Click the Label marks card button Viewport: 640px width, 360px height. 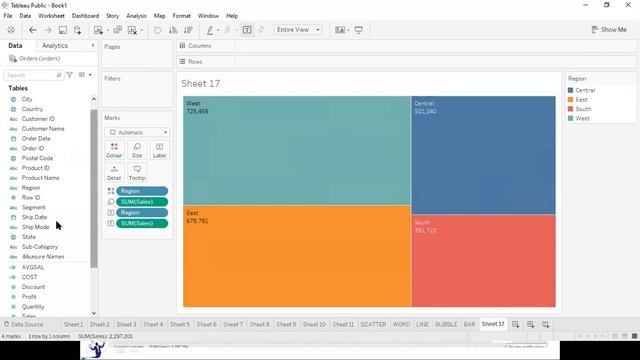pos(159,150)
